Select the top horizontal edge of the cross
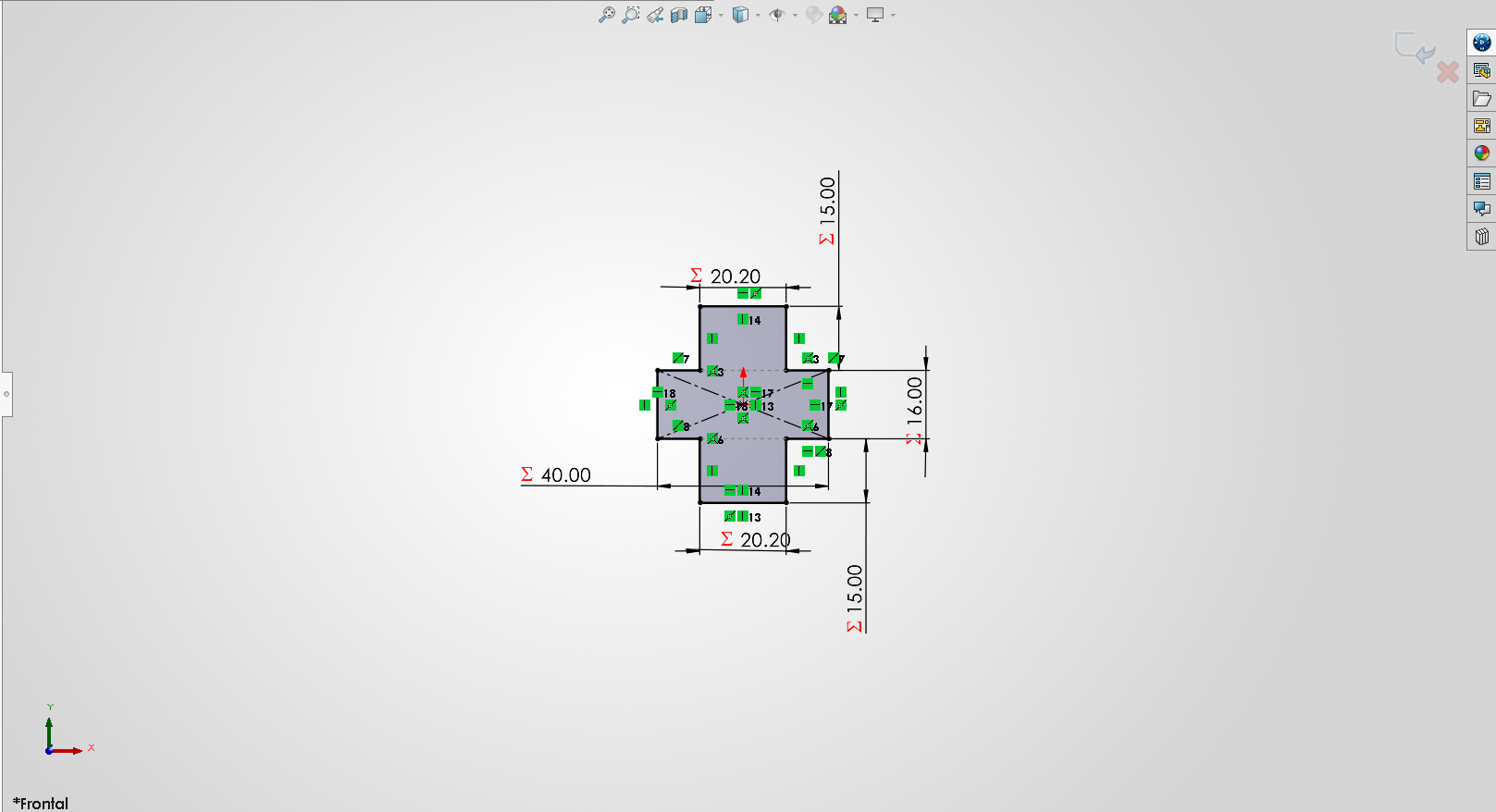The width and height of the screenshot is (1496, 812). pyautogui.click(x=743, y=306)
